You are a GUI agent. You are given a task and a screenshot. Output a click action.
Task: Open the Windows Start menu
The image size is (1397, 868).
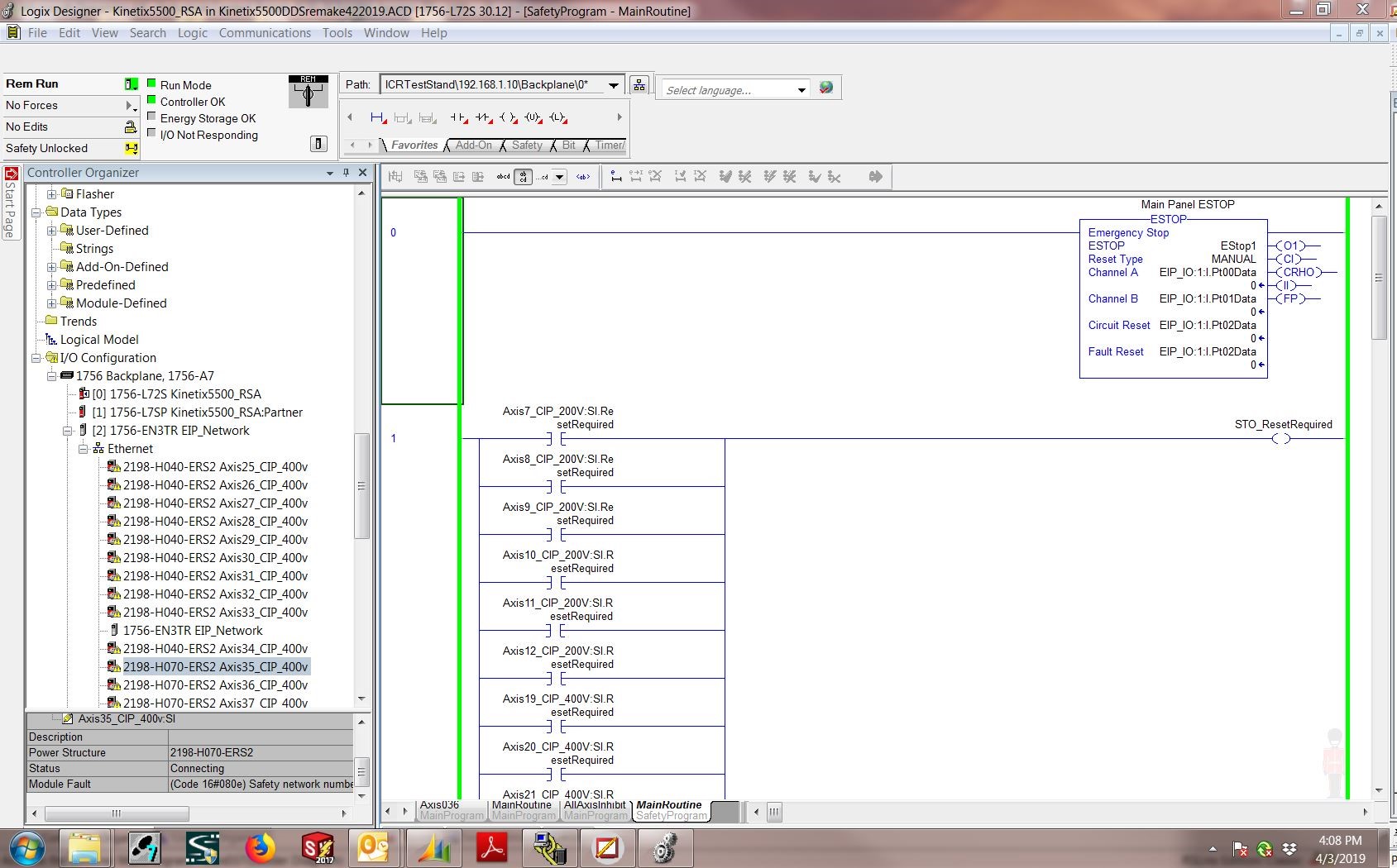point(26,848)
